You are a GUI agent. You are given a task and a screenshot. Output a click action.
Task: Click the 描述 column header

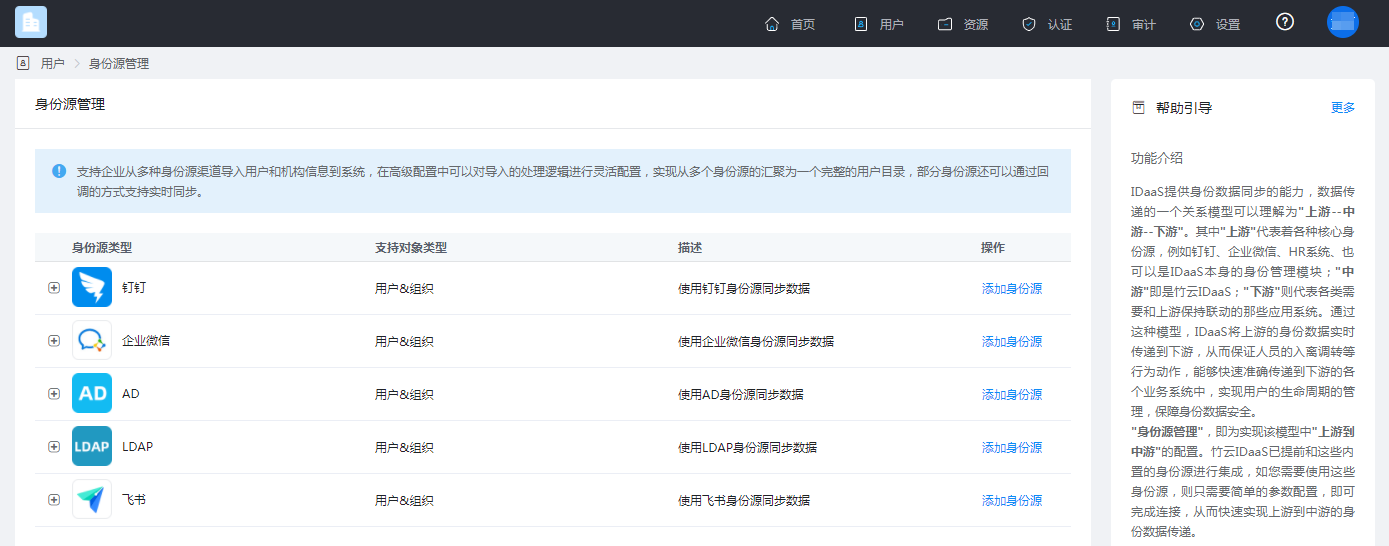click(690, 248)
